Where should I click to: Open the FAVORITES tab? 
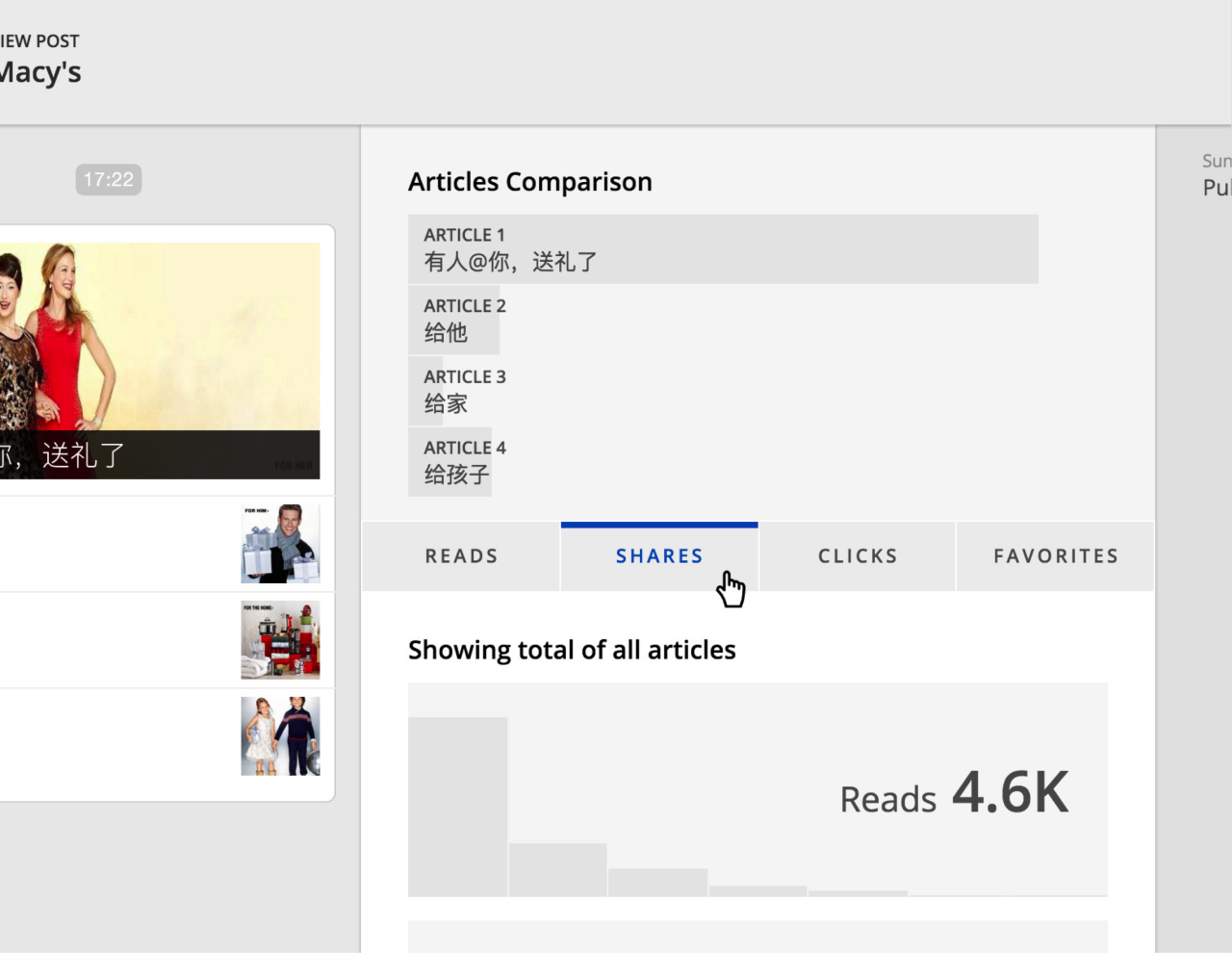pyautogui.click(x=1056, y=556)
